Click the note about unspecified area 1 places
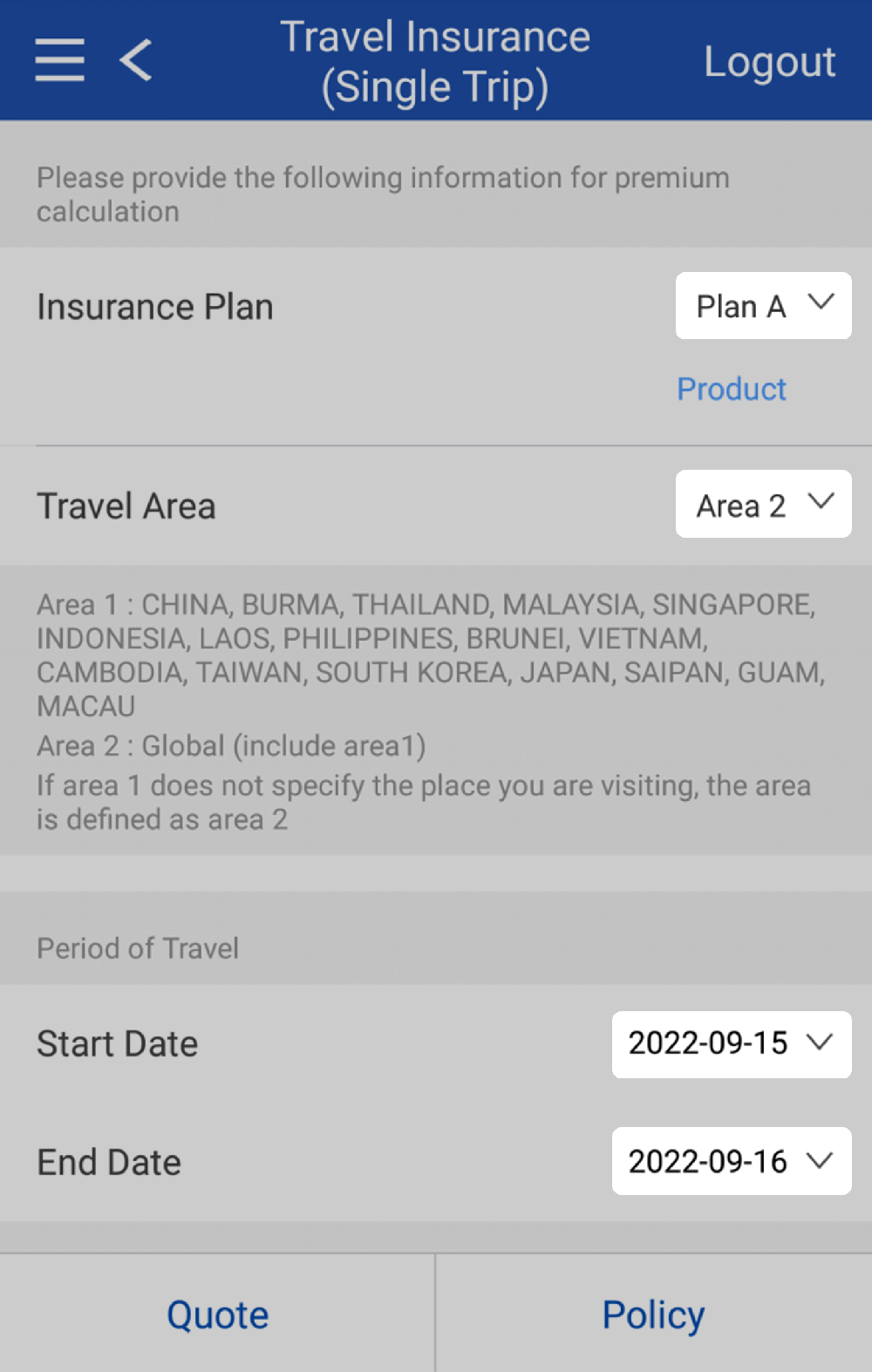 pos(423,802)
